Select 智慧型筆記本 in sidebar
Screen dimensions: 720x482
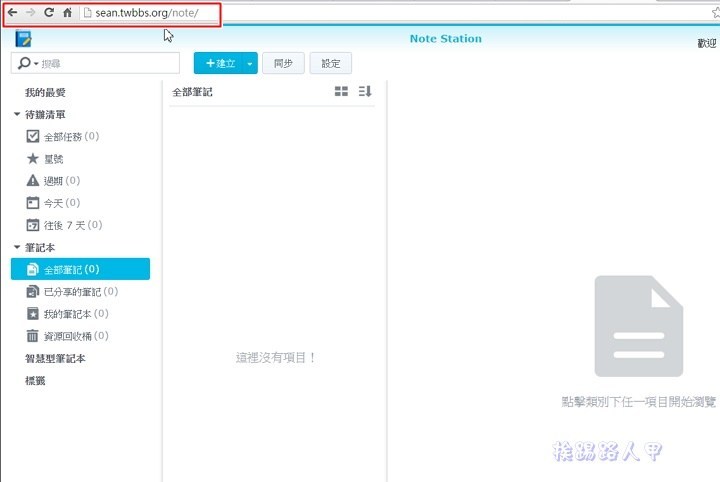(x=55, y=358)
